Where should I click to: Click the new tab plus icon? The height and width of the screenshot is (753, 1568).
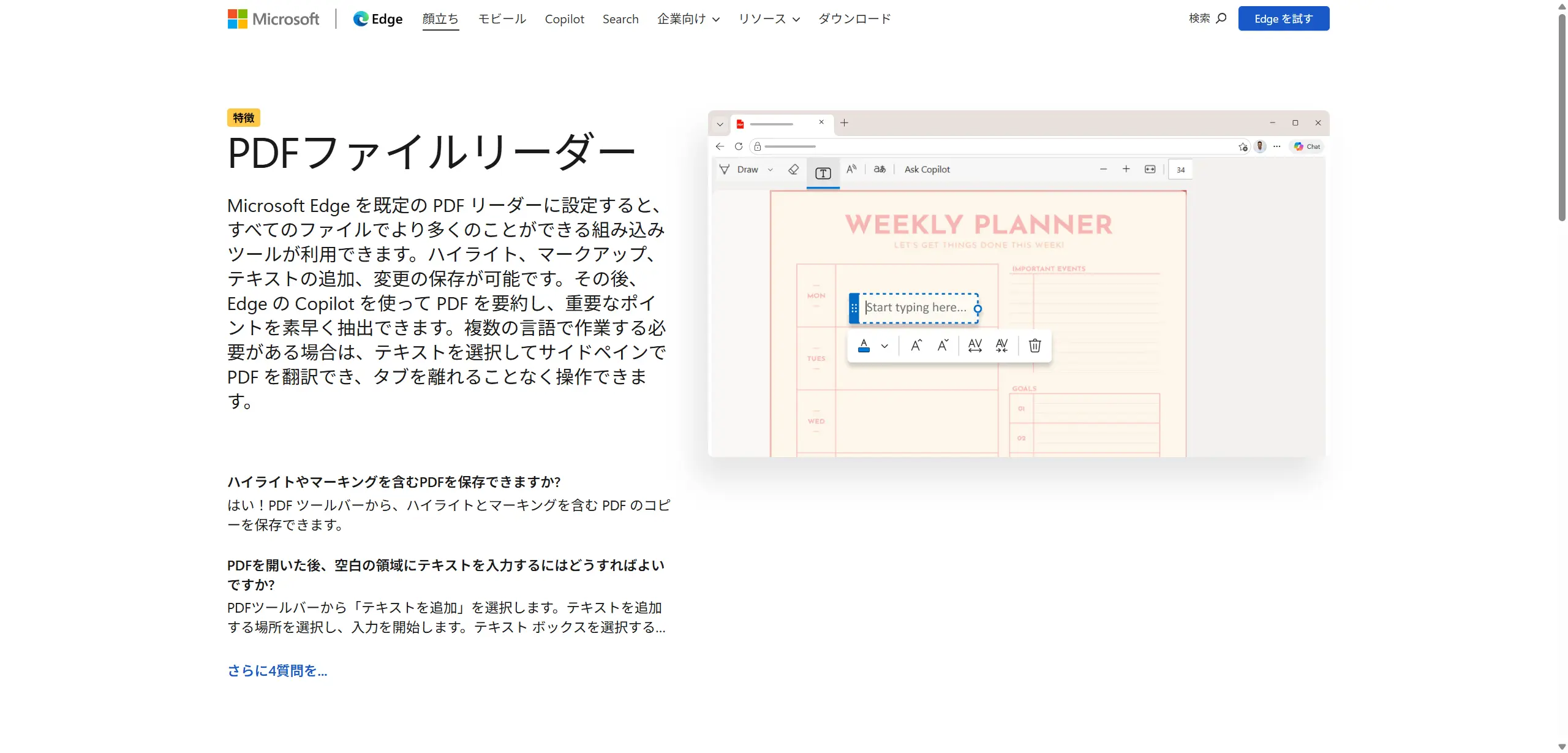[x=845, y=123]
